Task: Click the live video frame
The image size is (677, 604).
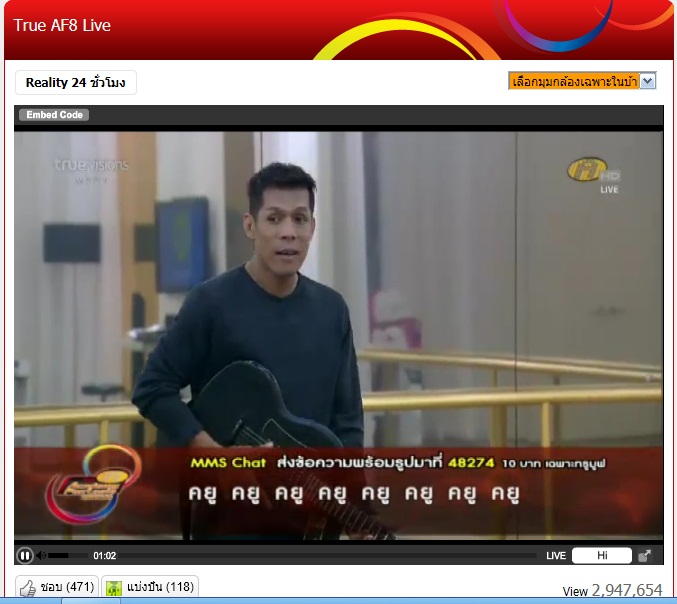Action: pyautogui.click(x=338, y=335)
